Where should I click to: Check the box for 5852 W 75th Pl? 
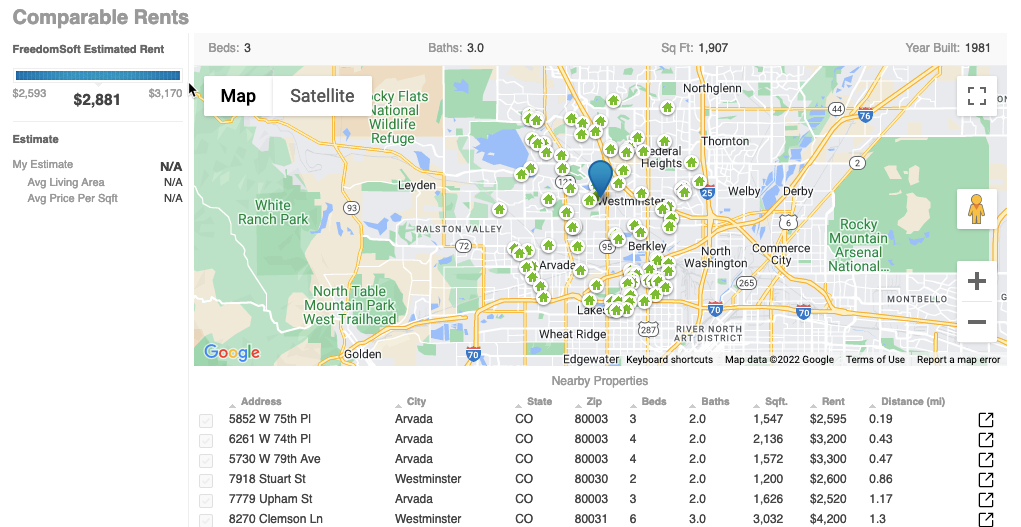tap(206, 420)
